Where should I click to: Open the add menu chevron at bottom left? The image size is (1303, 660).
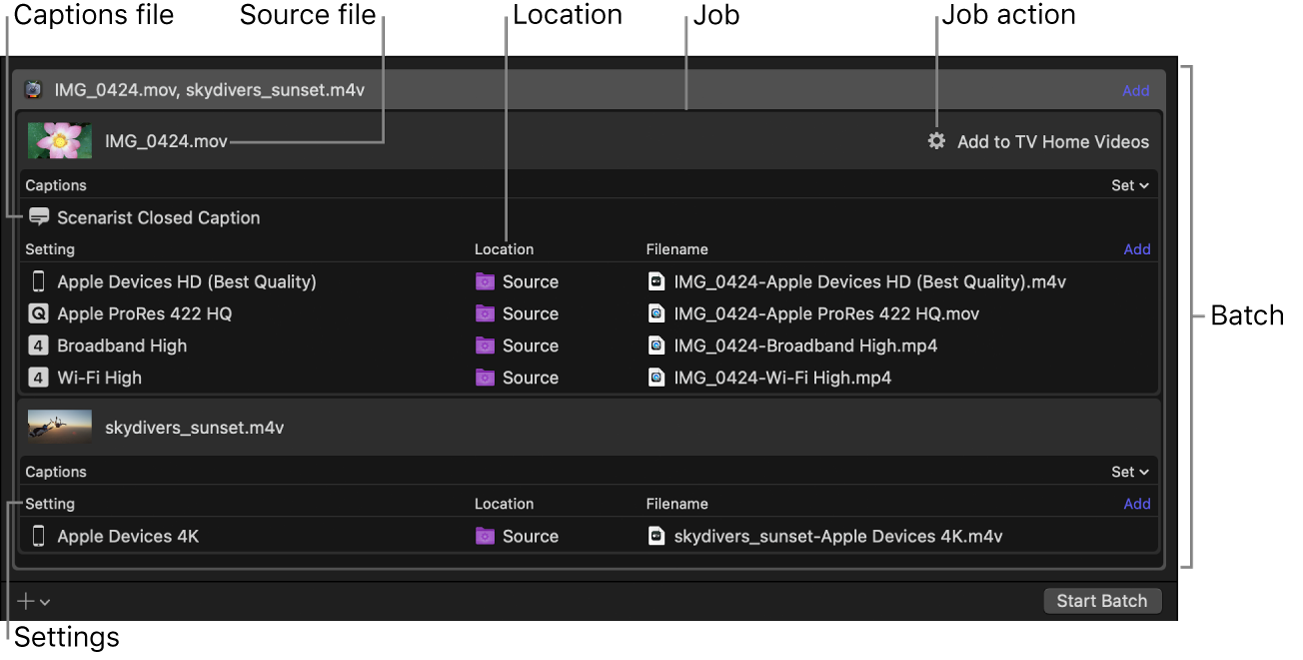pos(44,601)
